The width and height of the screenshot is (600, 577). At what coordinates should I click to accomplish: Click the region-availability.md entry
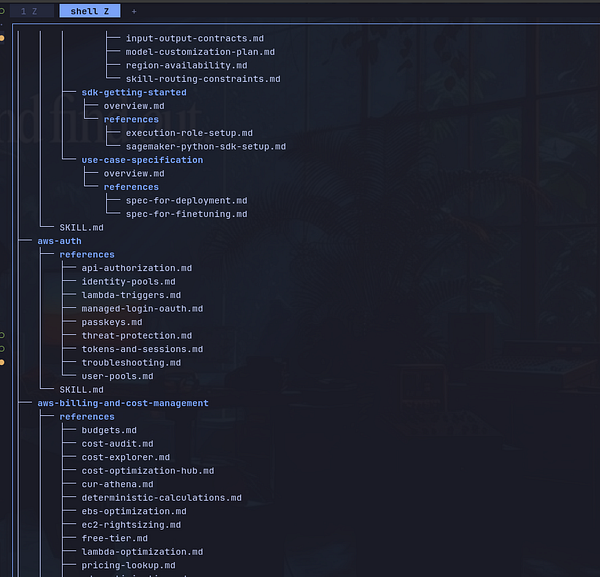(x=186, y=65)
